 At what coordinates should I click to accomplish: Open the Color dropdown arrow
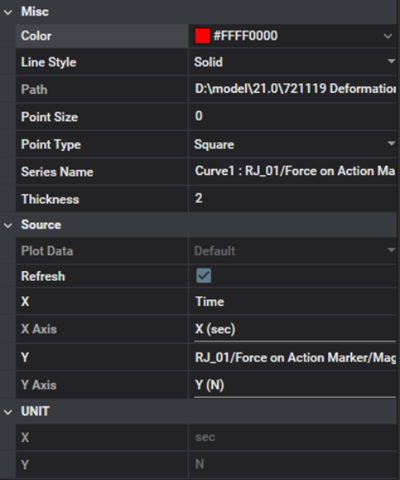coord(387,36)
